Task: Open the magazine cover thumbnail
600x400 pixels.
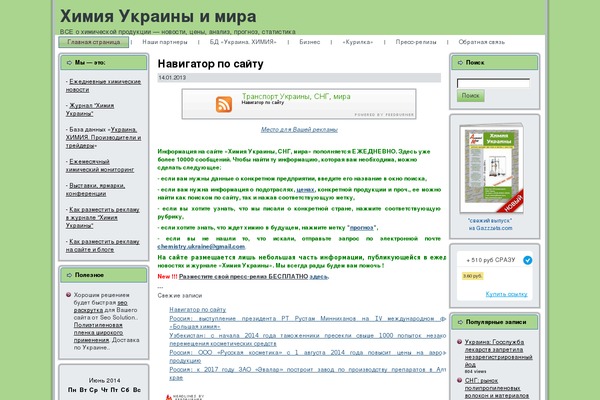Action: 492,169
